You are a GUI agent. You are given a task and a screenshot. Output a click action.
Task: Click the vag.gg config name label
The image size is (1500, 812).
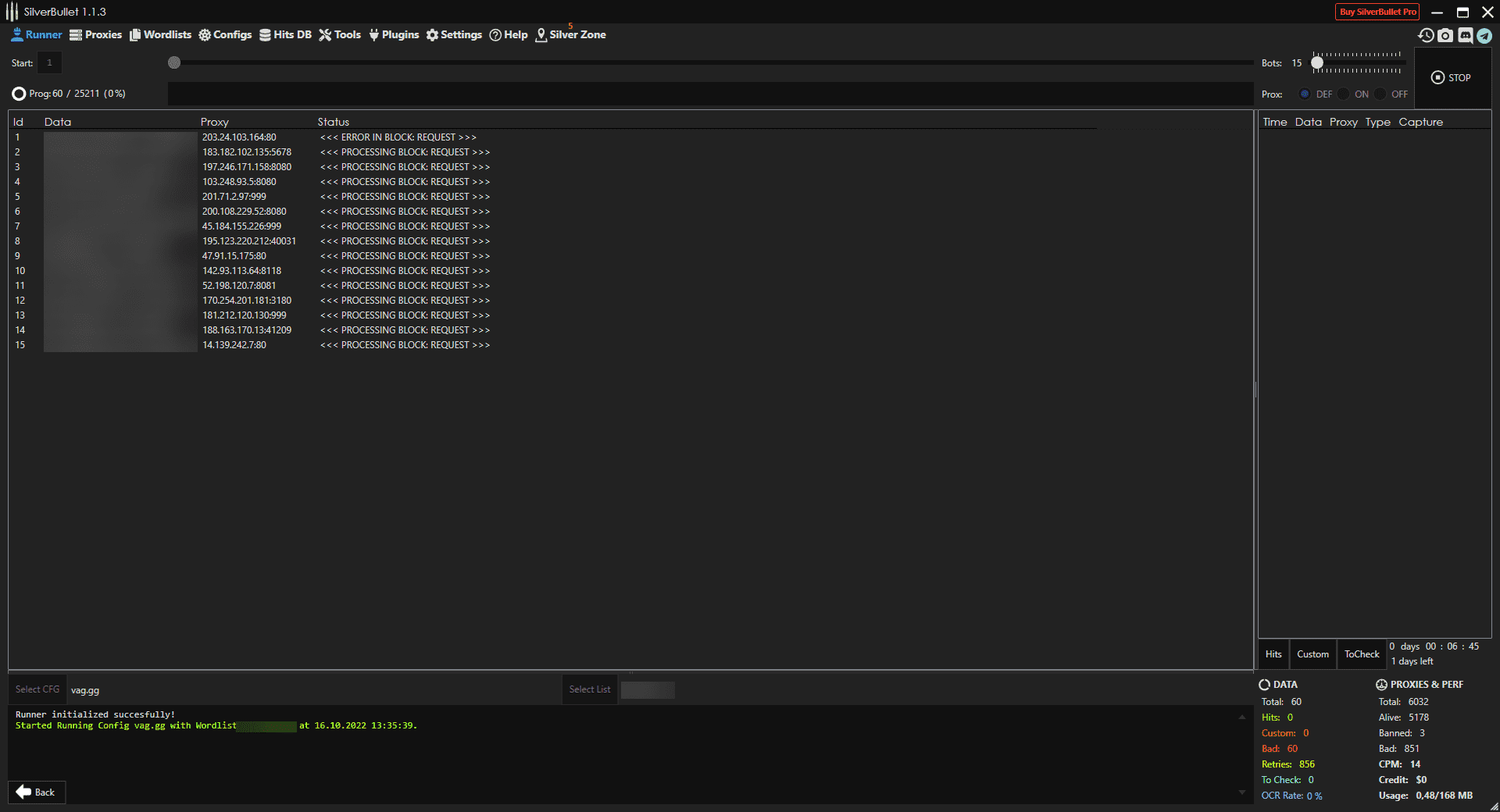[x=85, y=690]
